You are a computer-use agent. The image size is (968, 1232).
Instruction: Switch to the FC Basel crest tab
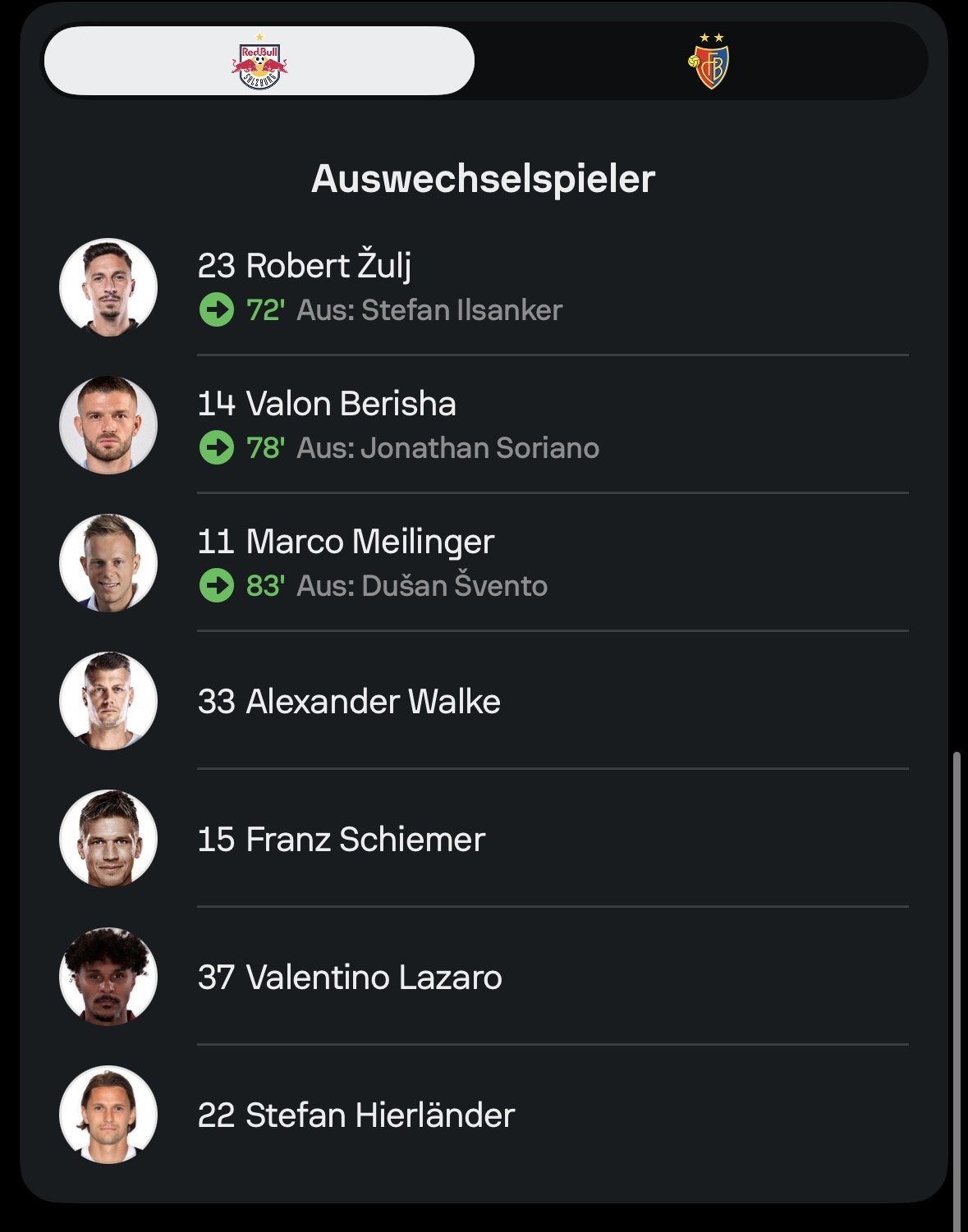[709, 62]
